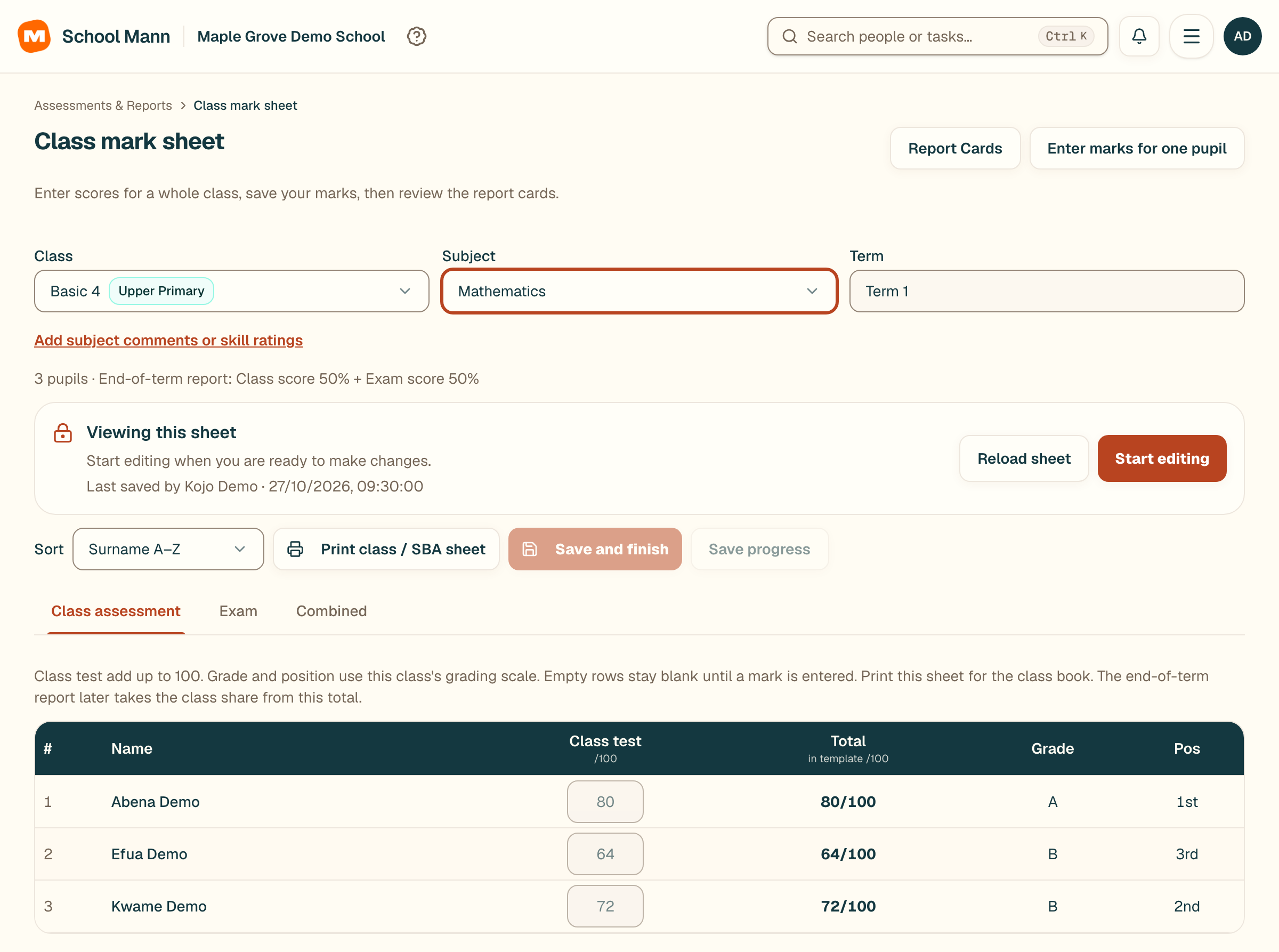Click the Pos column header
This screenshot has width=1279, height=952.
(x=1187, y=748)
